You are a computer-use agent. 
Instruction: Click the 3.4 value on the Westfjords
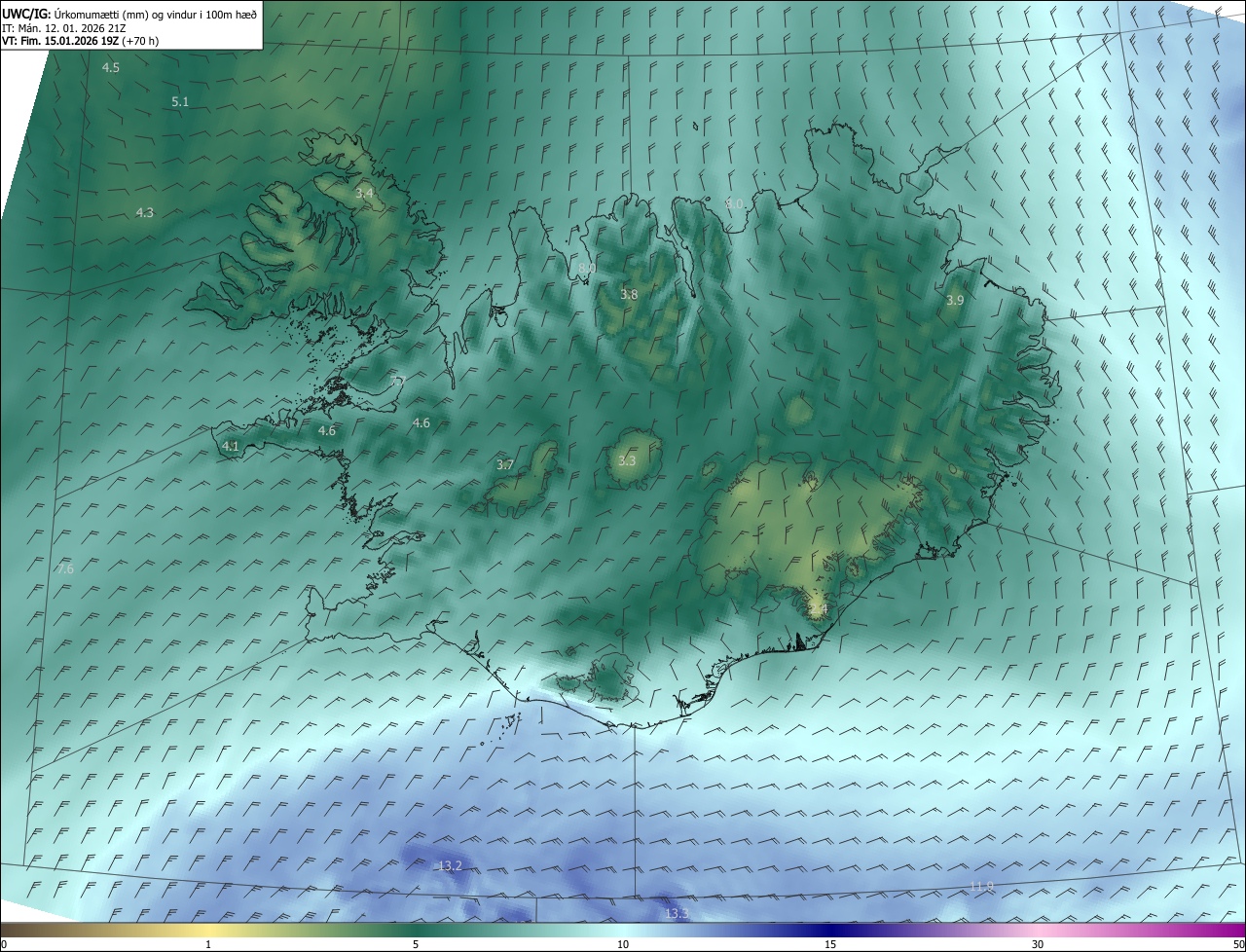364,194
